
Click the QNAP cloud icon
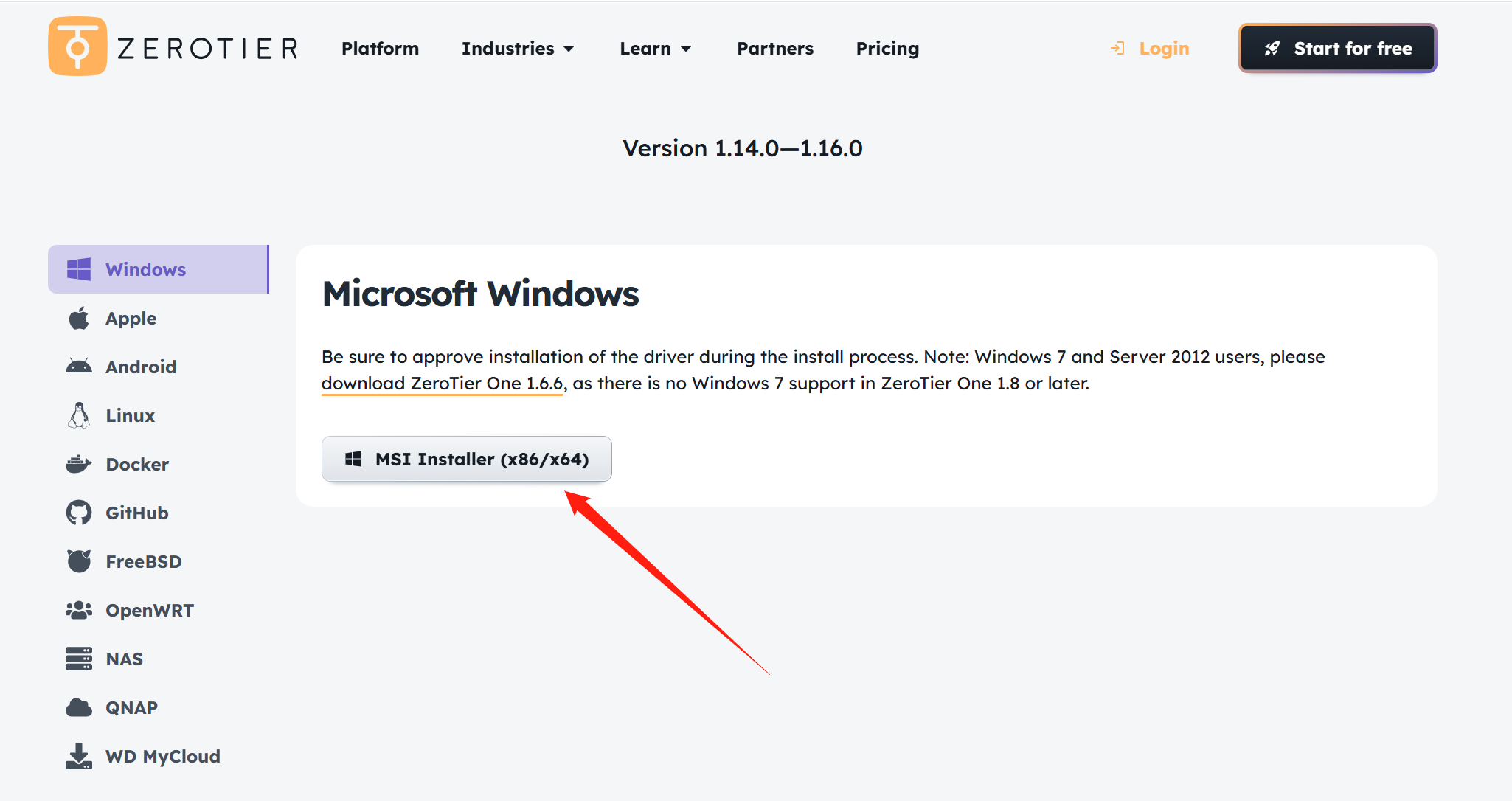coord(79,707)
